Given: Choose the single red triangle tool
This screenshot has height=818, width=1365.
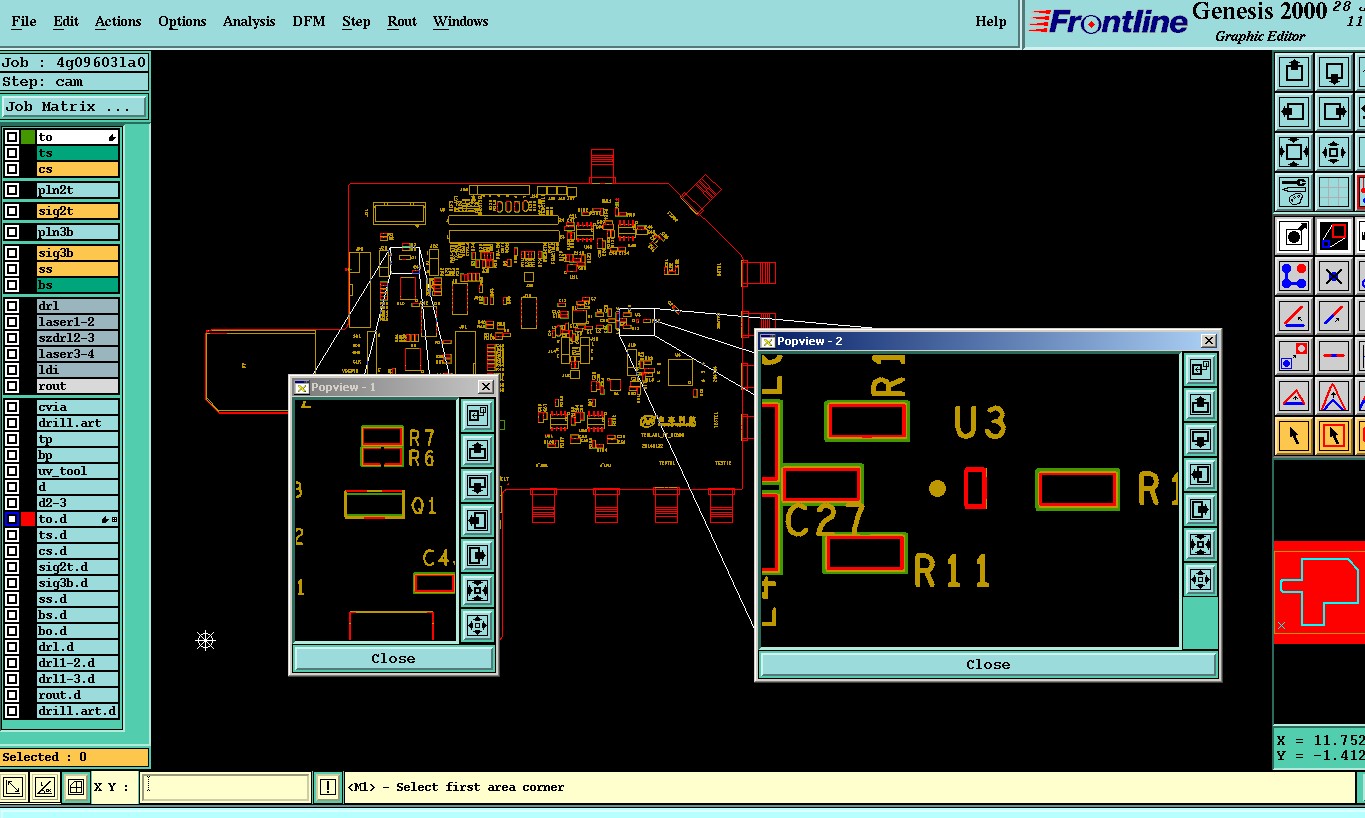Looking at the screenshot, I should point(1294,396).
